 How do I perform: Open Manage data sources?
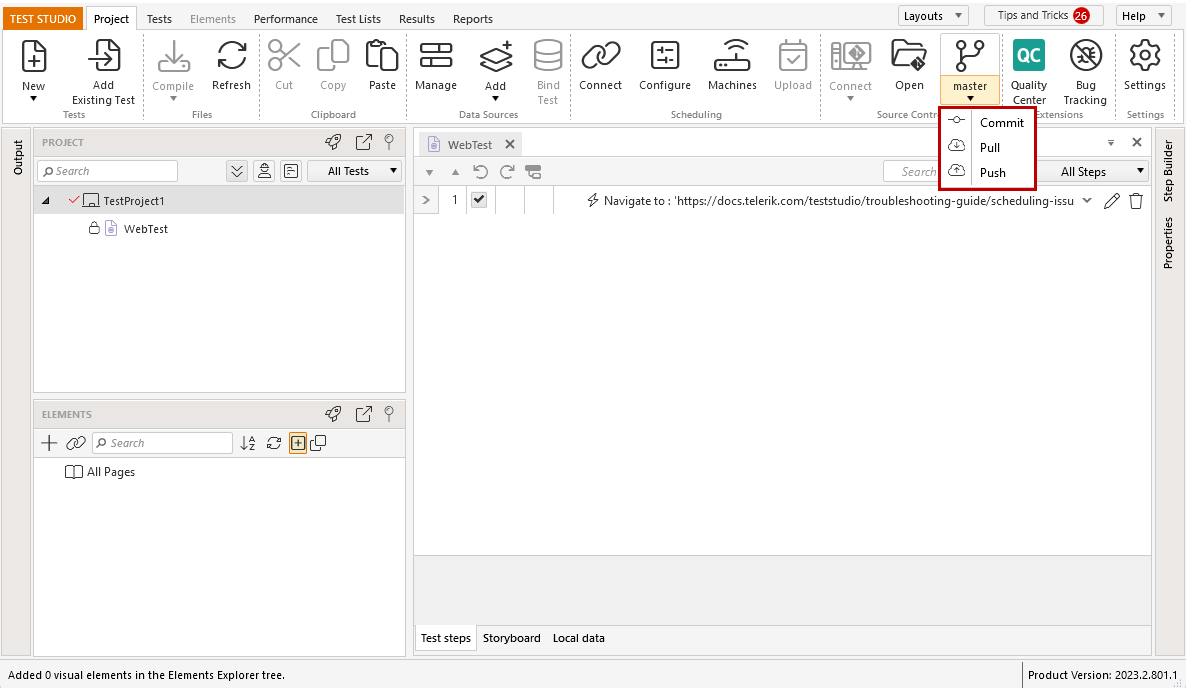[436, 56]
